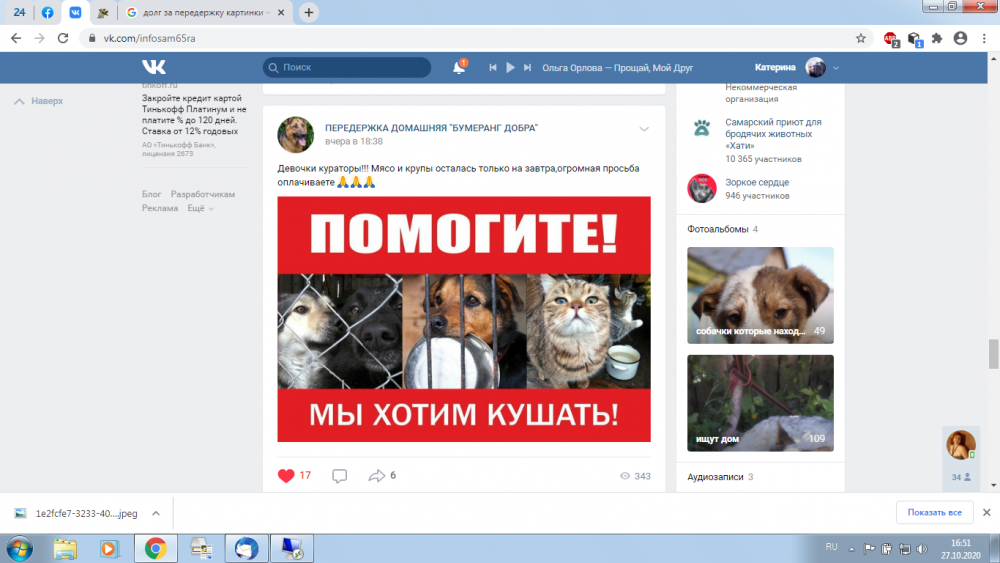Image resolution: width=1000 pixels, height=563 pixels.
Task: Open Катерина user avatar
Action: (x=815, y=67)
